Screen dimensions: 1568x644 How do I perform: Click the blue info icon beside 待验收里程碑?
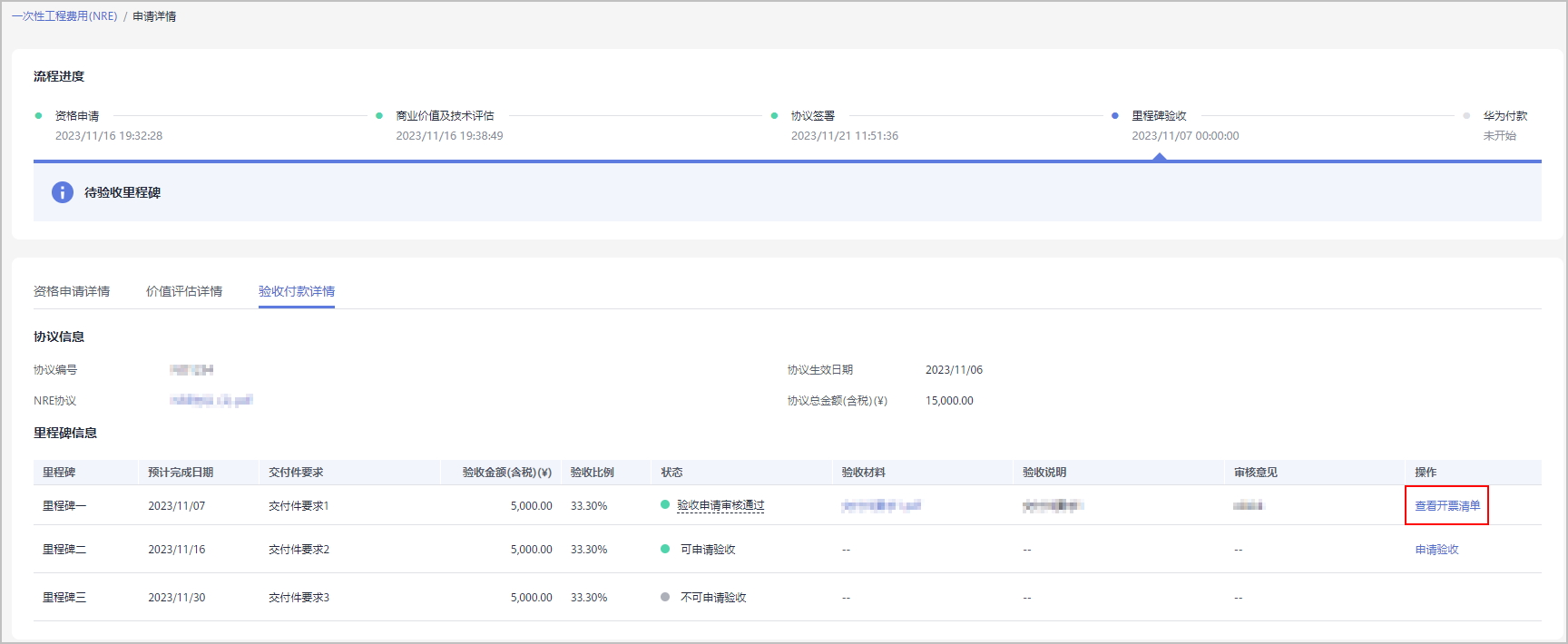(63, 192)
